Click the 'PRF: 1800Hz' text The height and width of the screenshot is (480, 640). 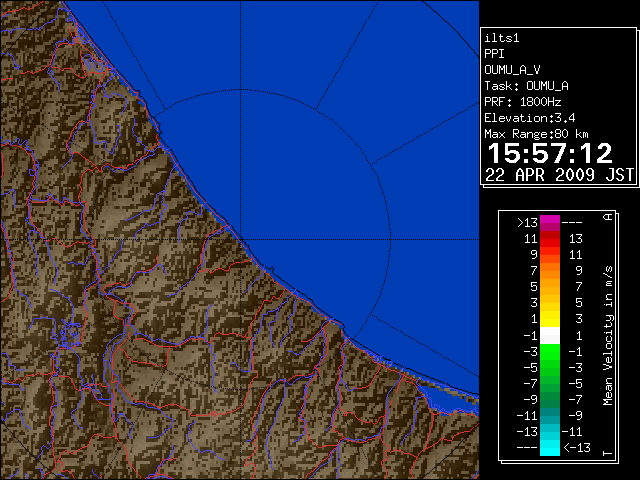coord(523,102)
